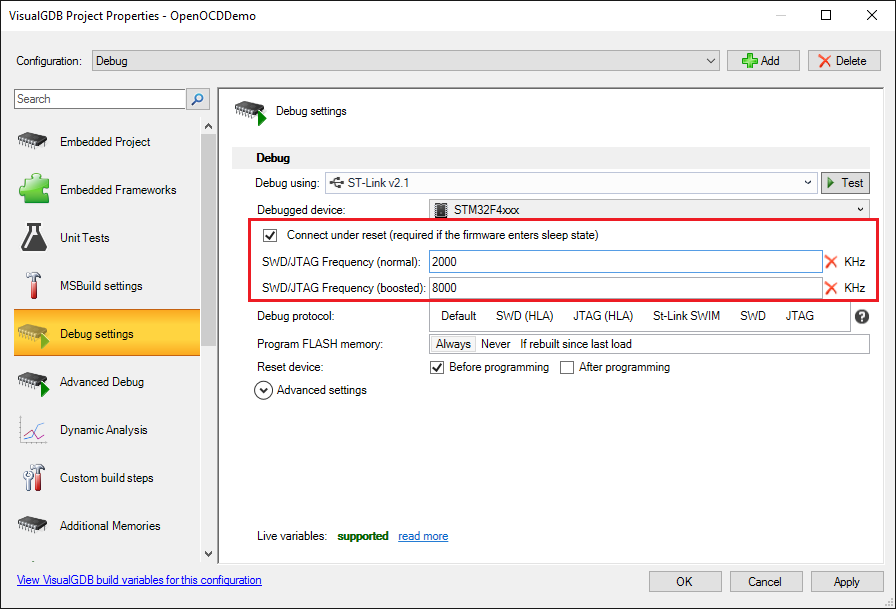This screenshot has width=896, height=609.
Task: Click the Test debug connection button
Action: point(845,183)
